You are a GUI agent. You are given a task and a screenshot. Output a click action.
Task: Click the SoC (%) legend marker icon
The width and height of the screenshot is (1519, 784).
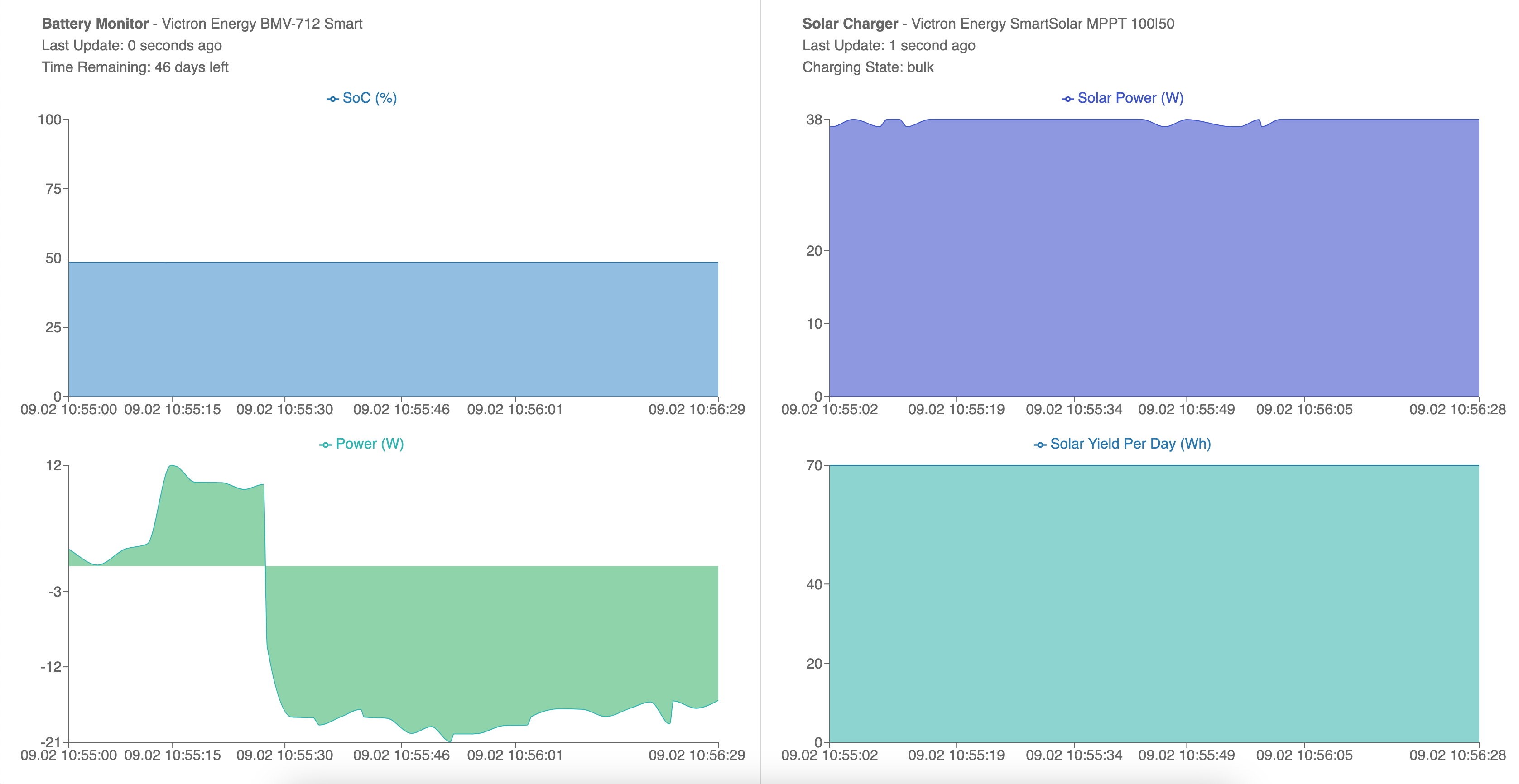332,99
